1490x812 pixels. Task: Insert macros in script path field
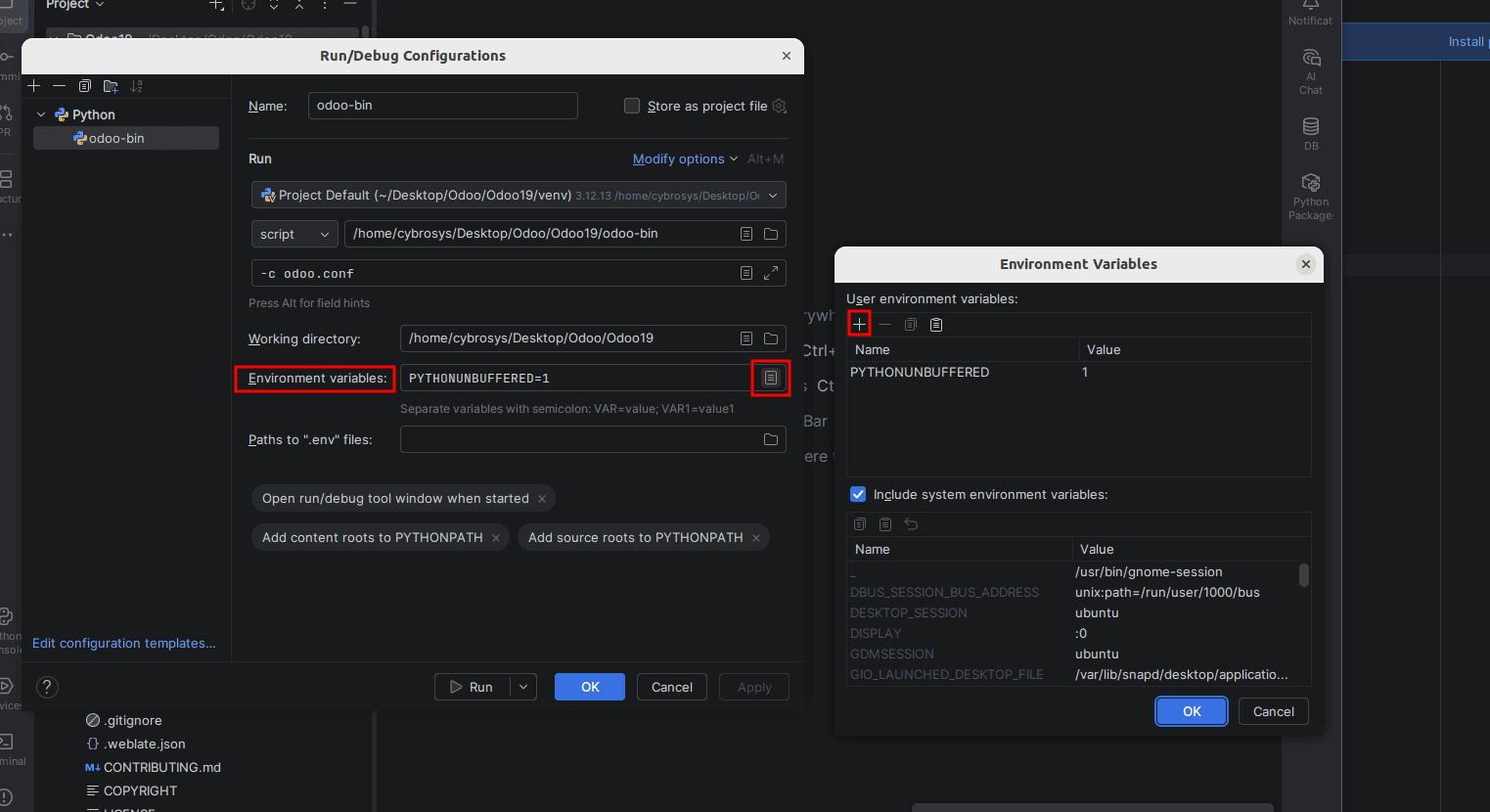point(746,234)
